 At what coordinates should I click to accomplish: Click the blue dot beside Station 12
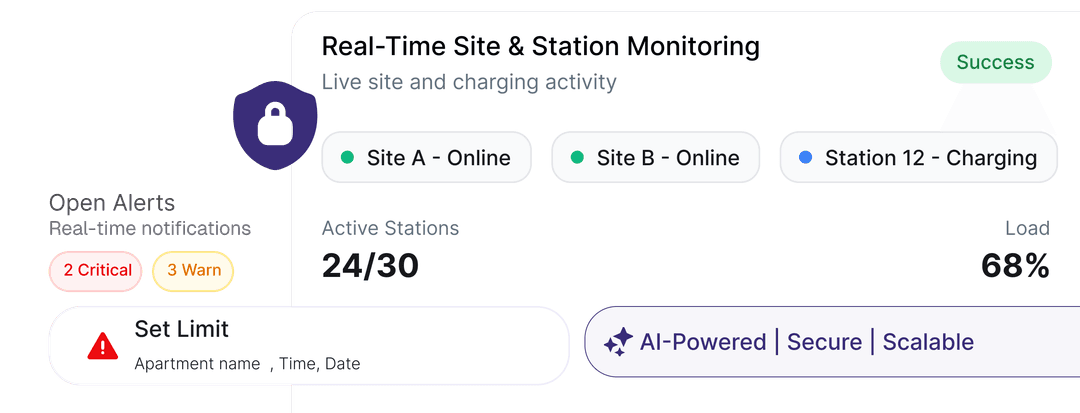tap(805, 158)
